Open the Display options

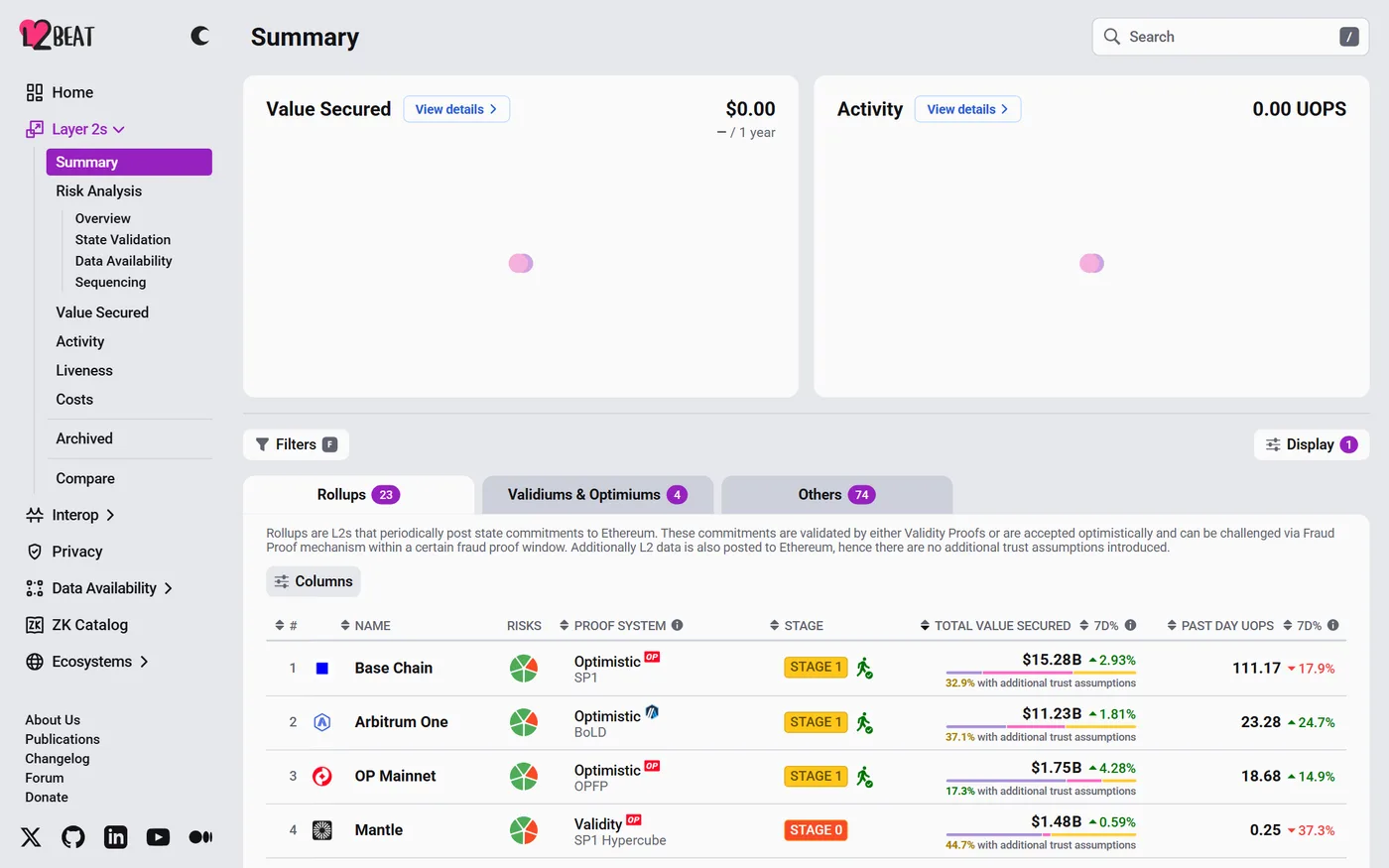[x=1312, y=444]
